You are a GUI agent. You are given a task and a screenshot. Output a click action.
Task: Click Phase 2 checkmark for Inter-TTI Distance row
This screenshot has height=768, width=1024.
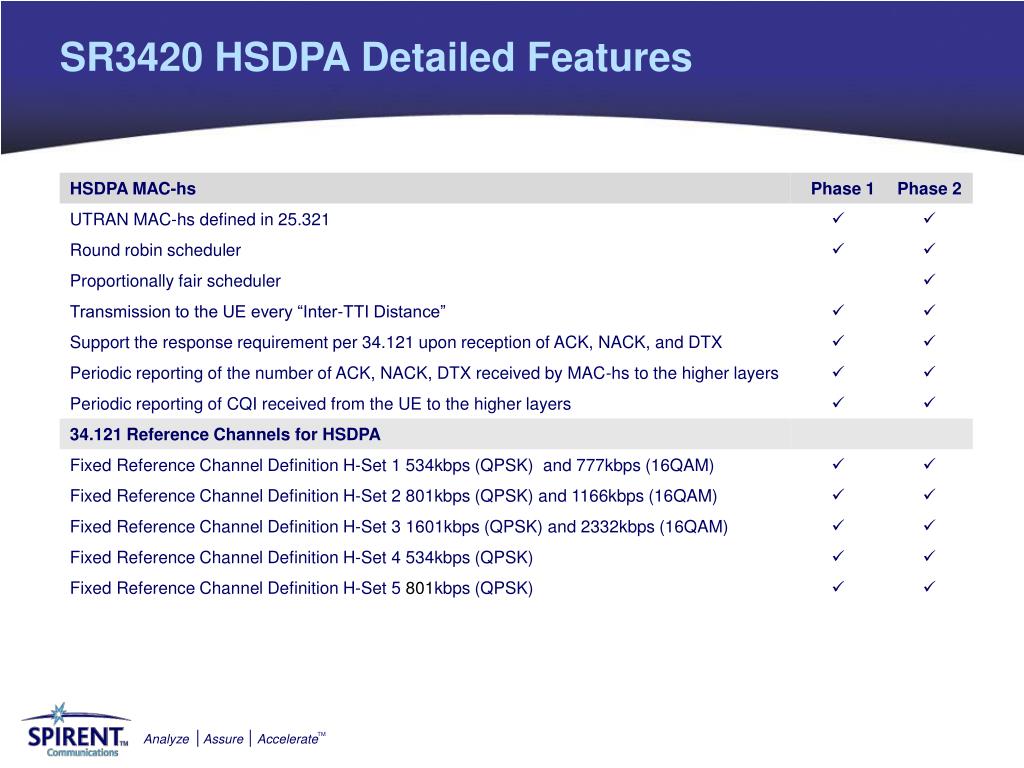(x=929, y=310)
